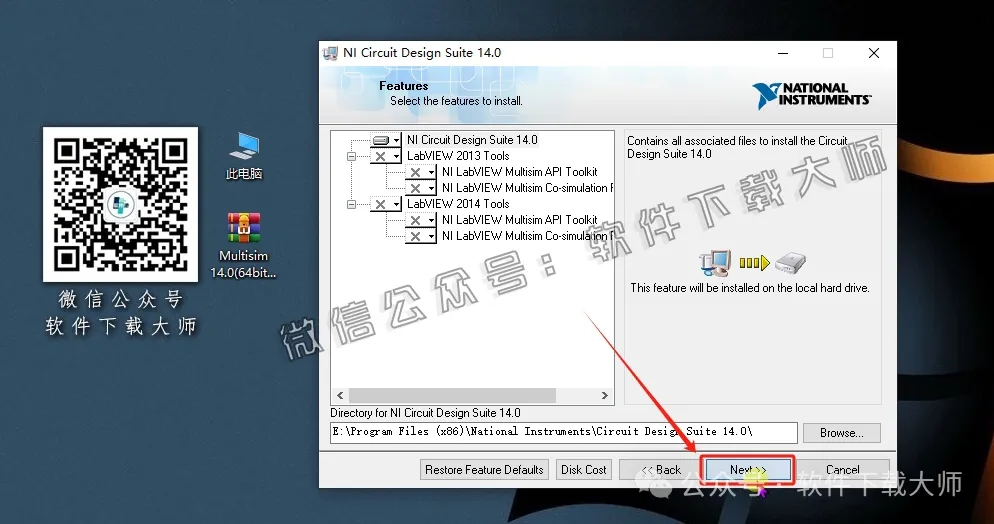Image resolution: width=994 pixels, height=524 pixels.
Task: Open API Toolkit dropdown under LabVIEW 2014
Action: click(421, 220)
